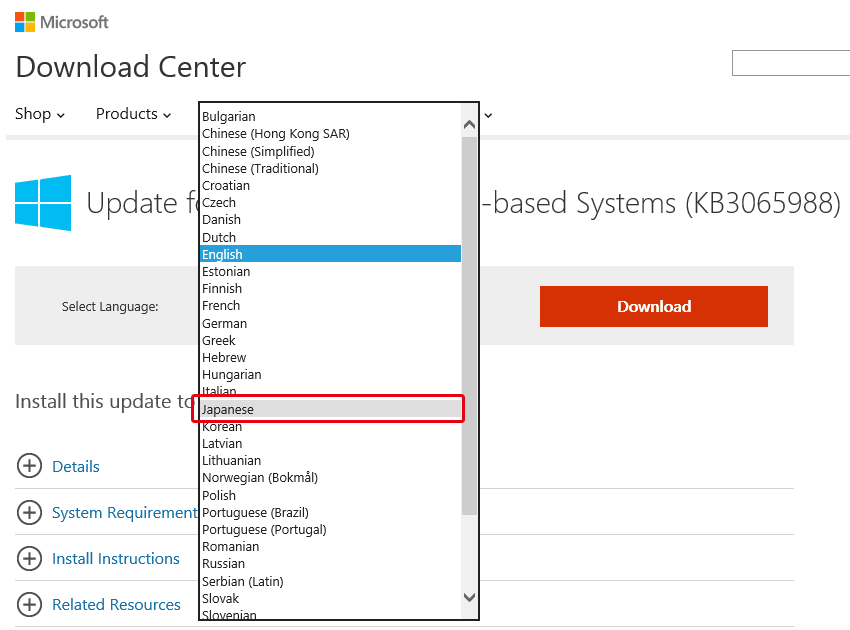This screenshot has height=630, width=850.
Task: Select Japanese in the language list
Action: click(x=331, y=409)
